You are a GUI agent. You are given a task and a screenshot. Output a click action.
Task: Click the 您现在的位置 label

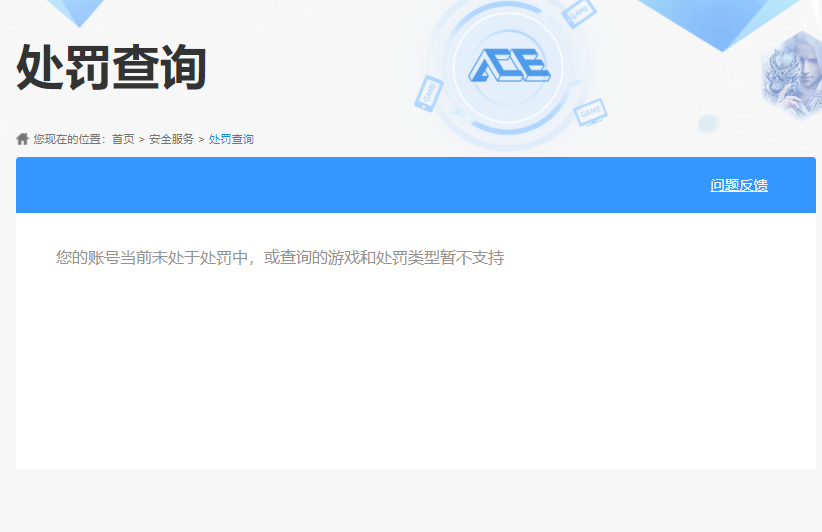pyautogui.click(x=70, y=139)
